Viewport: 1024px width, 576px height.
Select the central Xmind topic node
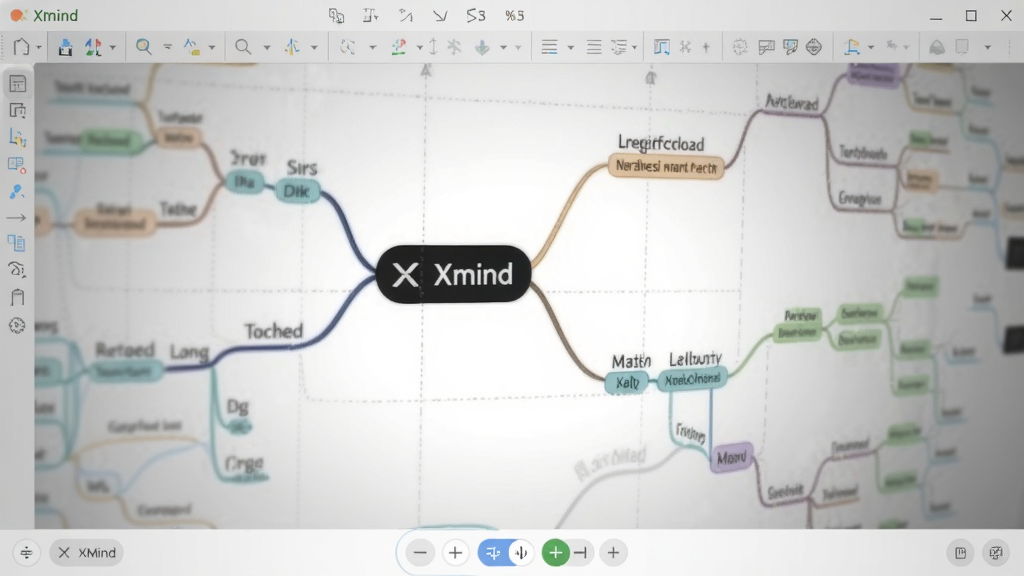453,274
